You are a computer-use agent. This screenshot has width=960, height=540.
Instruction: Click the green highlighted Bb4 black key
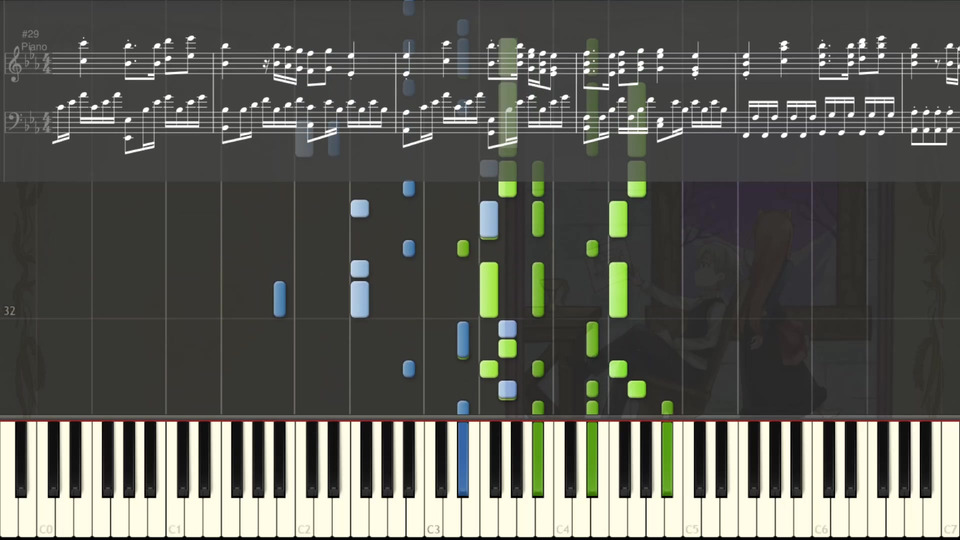point(667,458)
